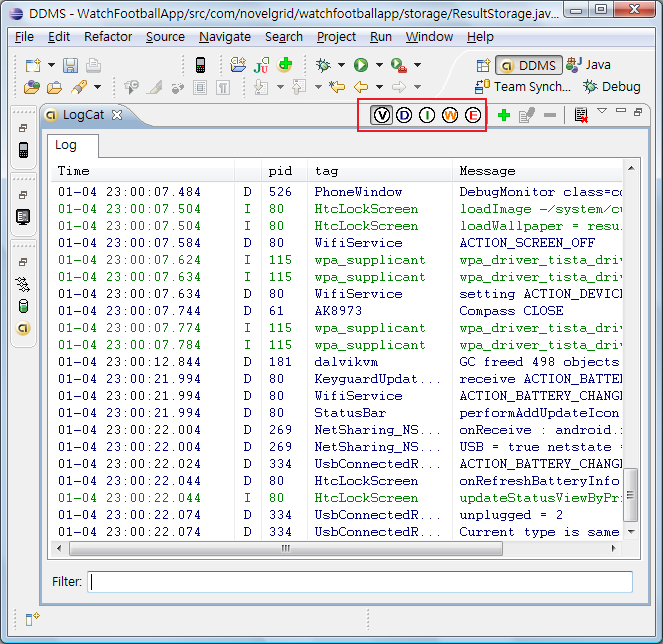Screen dimensions: 663x644
Task: Click the Debug bug icon in toolbar
Action: click(x=322, y=65)
